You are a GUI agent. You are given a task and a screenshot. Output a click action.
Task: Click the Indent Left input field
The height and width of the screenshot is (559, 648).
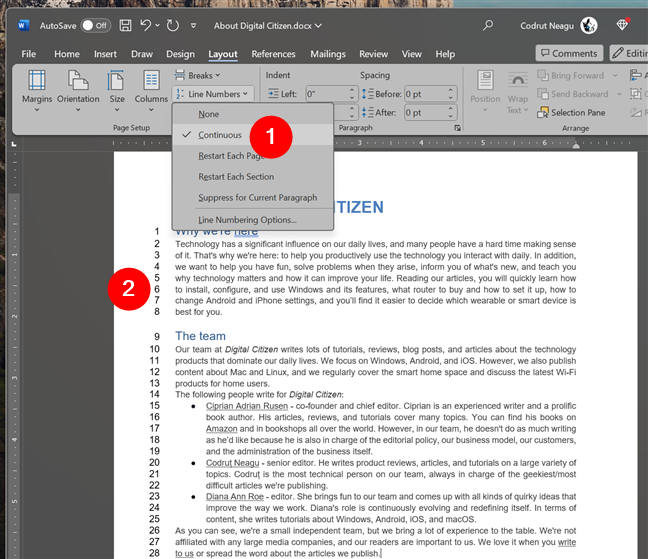(326, 94)
